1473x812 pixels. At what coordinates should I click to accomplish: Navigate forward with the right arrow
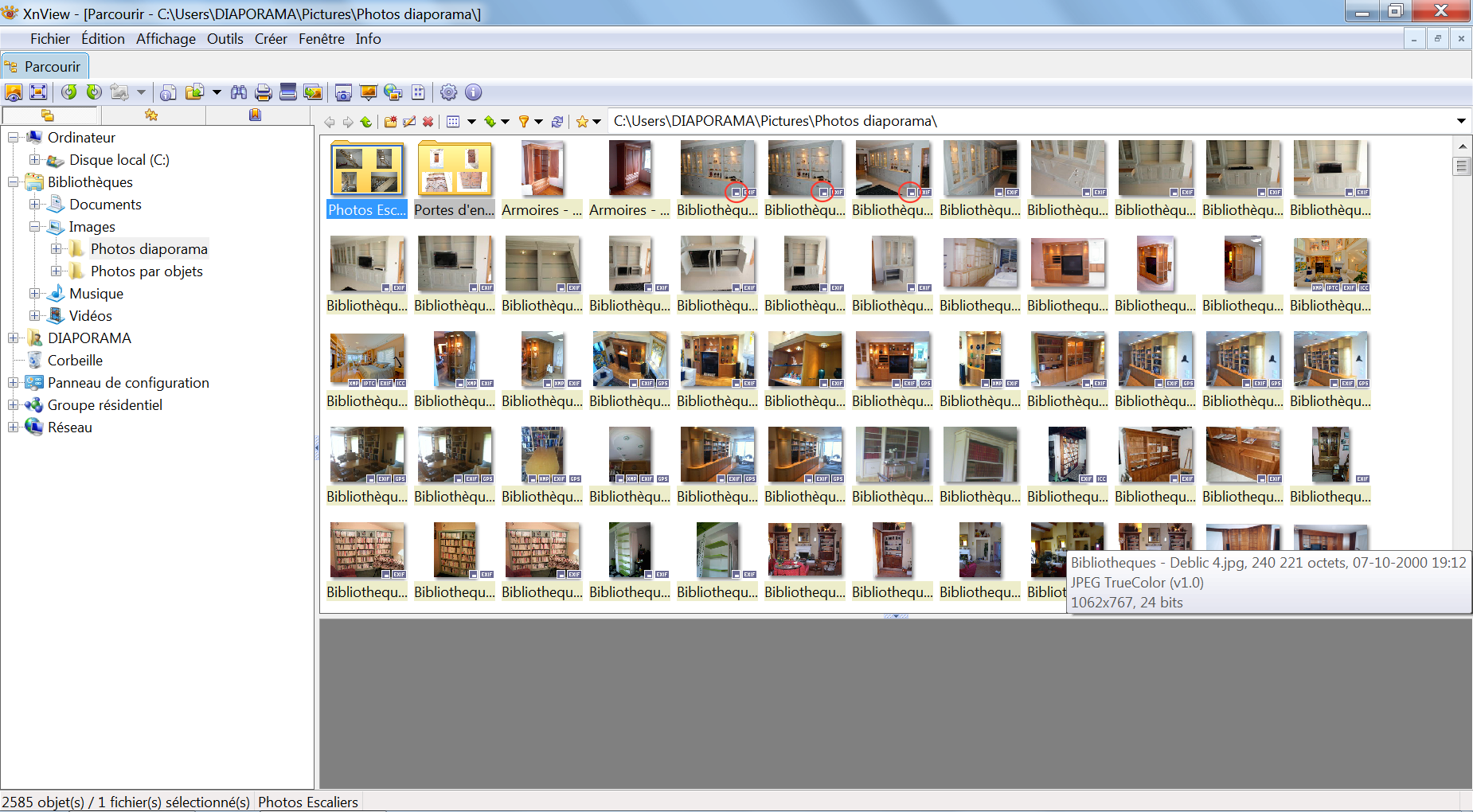click(x=347, y=122)
